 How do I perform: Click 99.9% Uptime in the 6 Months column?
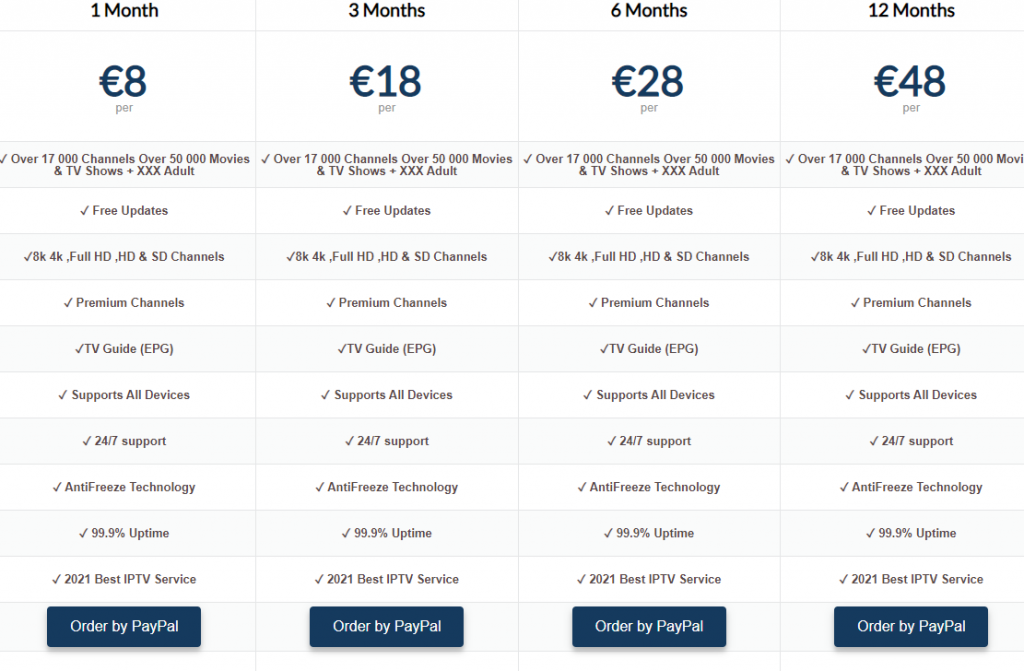point(649,533)
